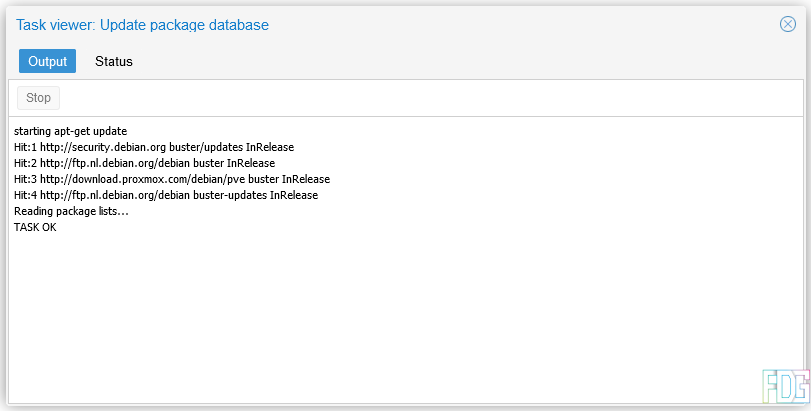
Task: Select the 'starting apt-get update' log line
Action: pyautogui.click(x=70, y=131)
